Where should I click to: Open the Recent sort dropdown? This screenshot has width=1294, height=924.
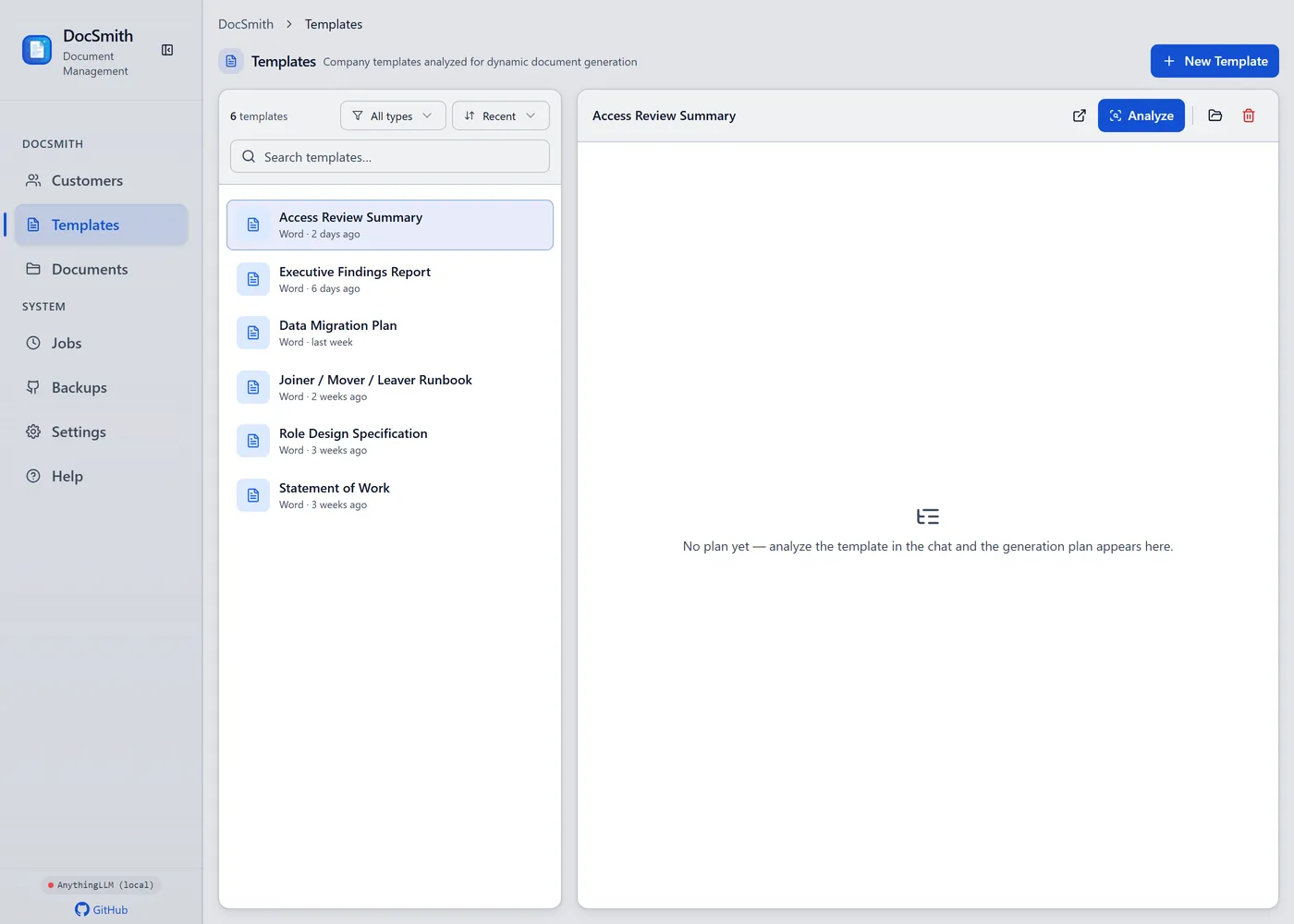(x=500, y=115)
